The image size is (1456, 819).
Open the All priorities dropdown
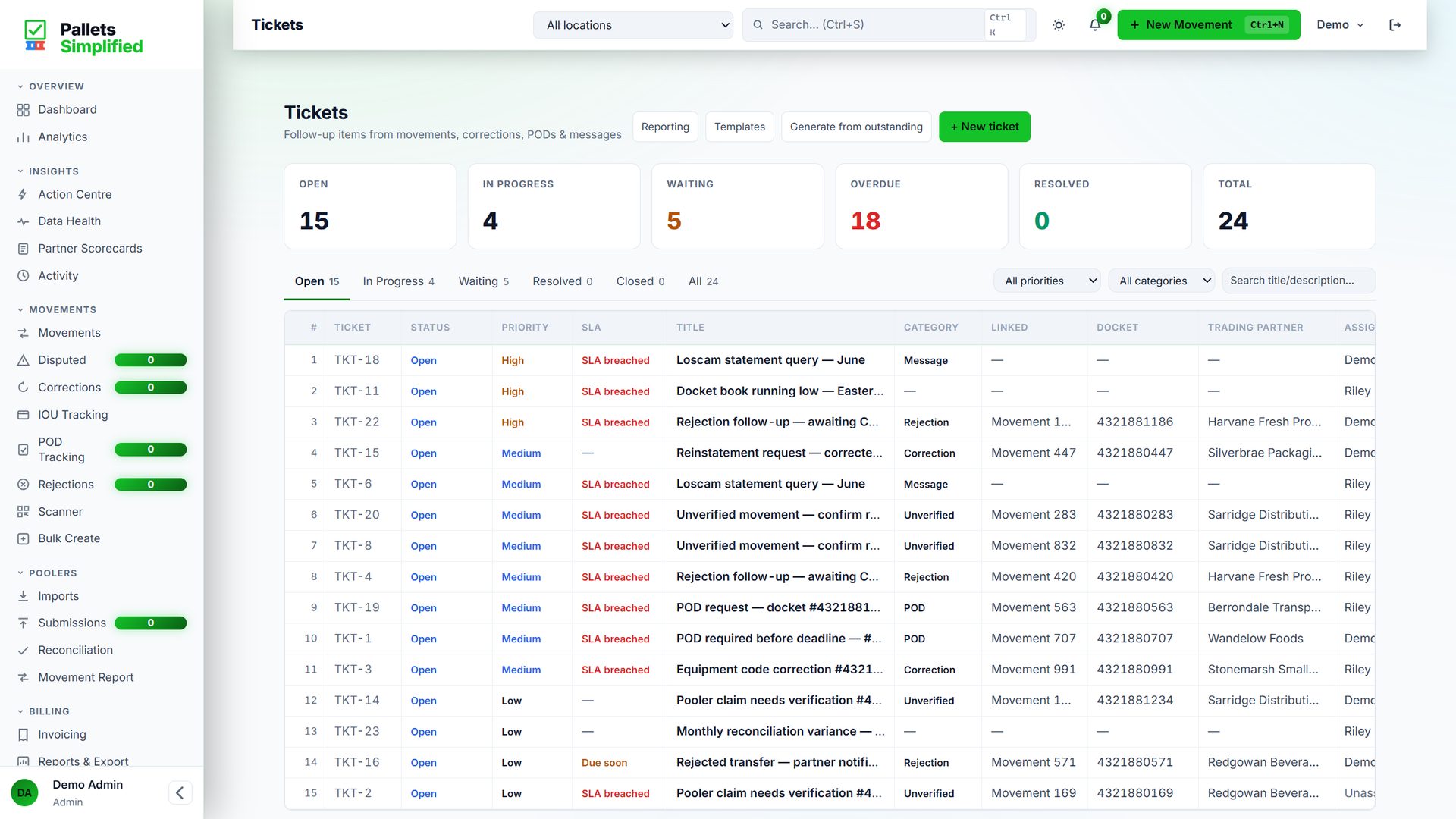point(1046,281)
